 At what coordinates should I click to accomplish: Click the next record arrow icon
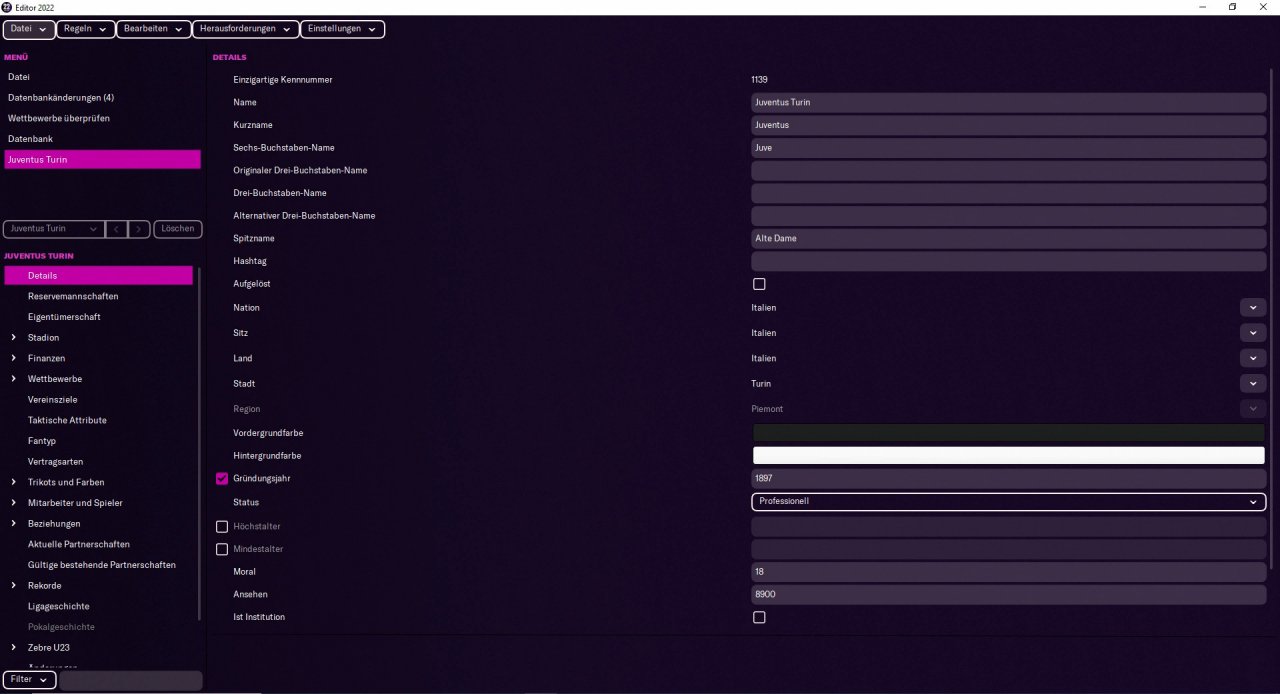(140, 229)
